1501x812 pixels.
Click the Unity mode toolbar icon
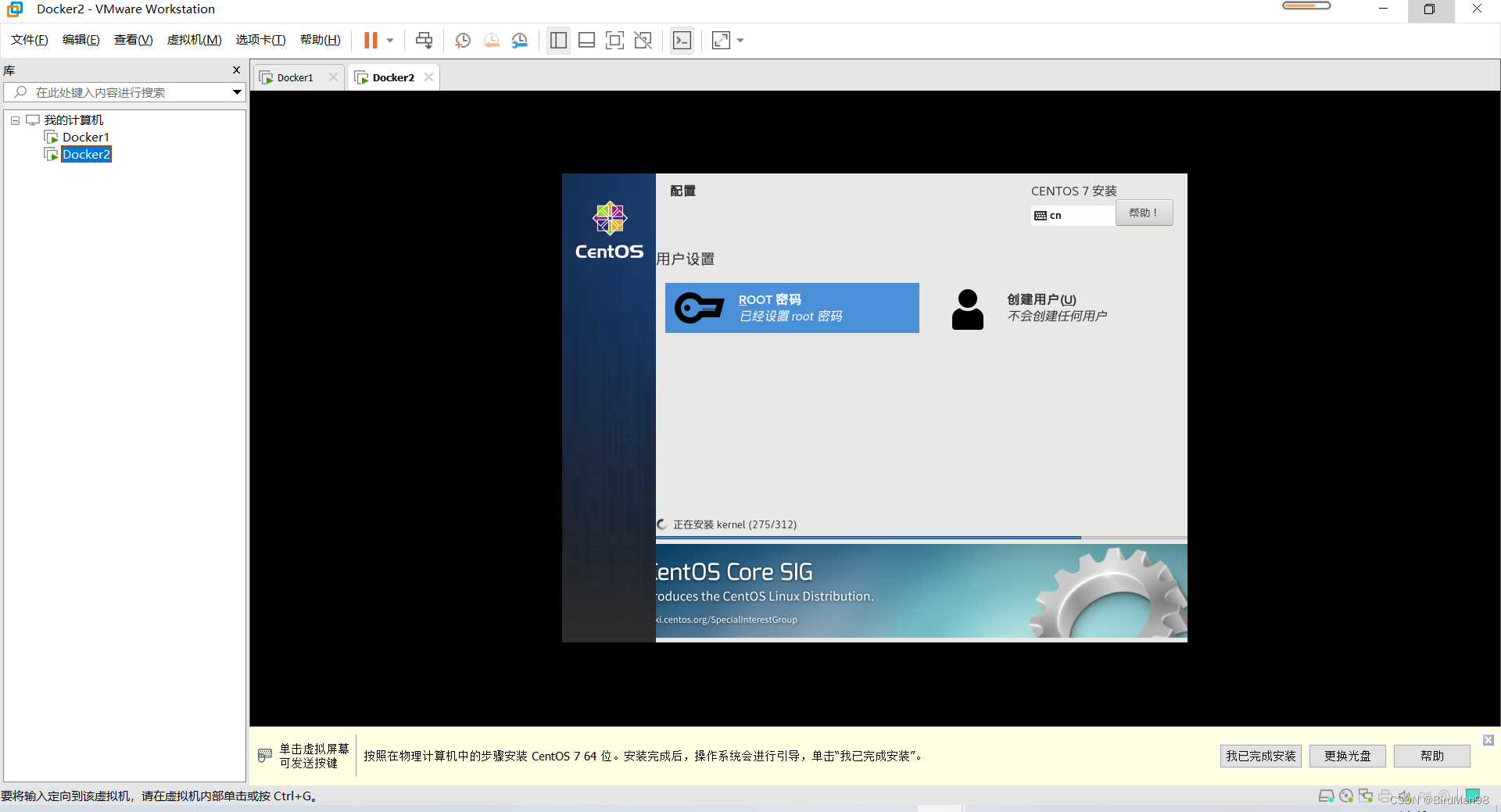coord(643,40)
